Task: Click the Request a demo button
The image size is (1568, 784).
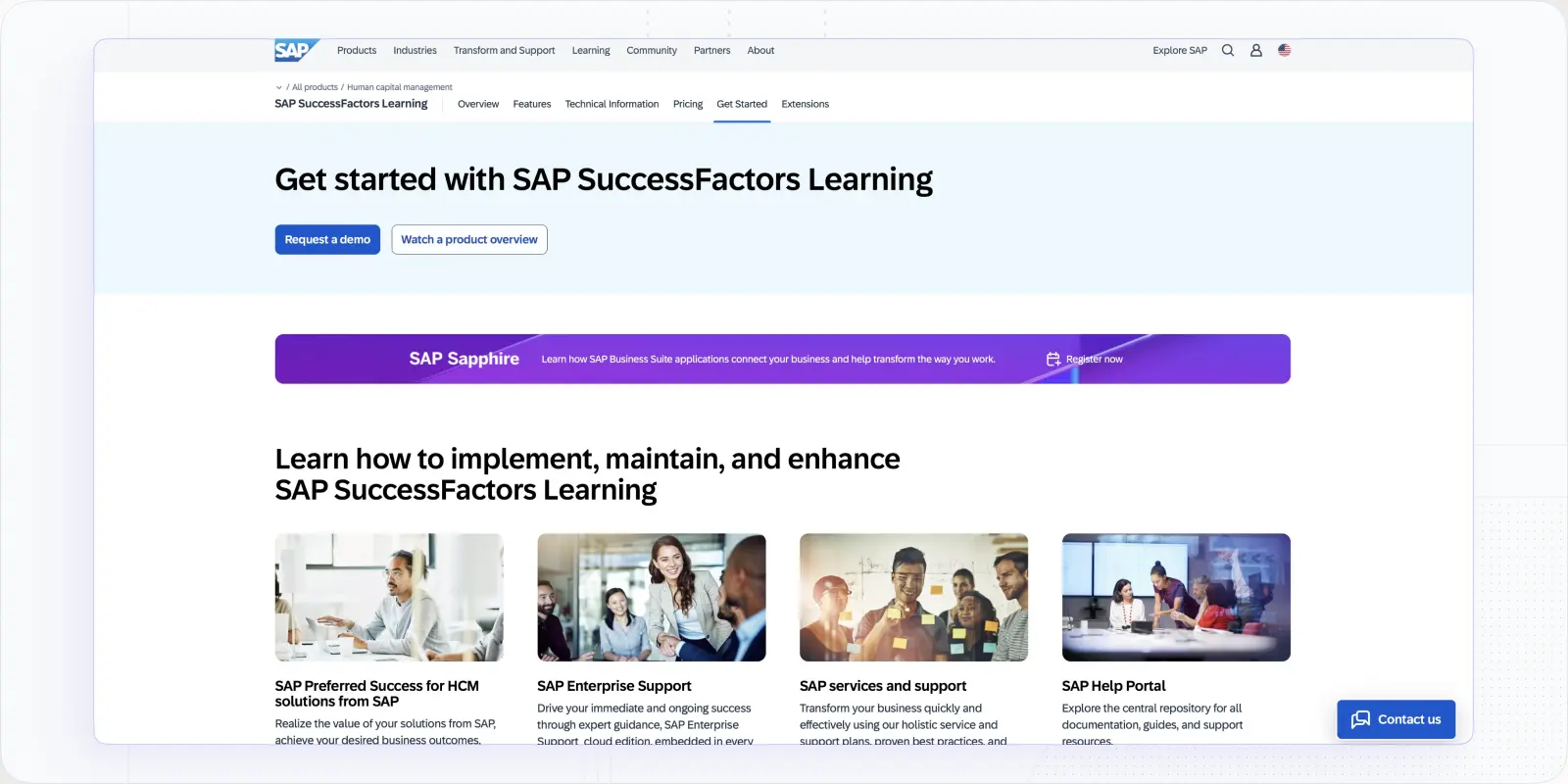Action: [327, 239]
